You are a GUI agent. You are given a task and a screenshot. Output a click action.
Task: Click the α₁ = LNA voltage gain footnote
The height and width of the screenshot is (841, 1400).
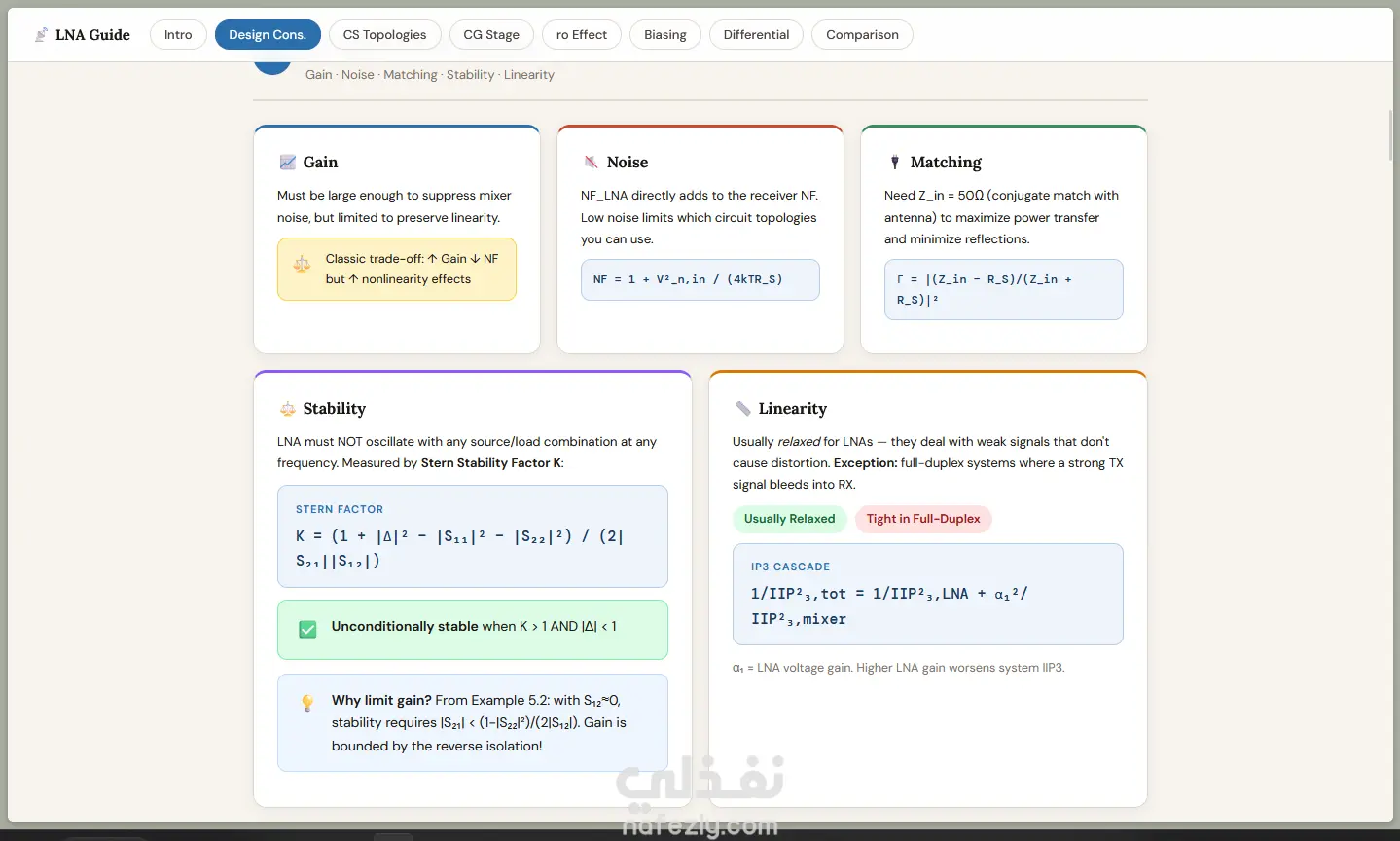click(x=899, y=668)
